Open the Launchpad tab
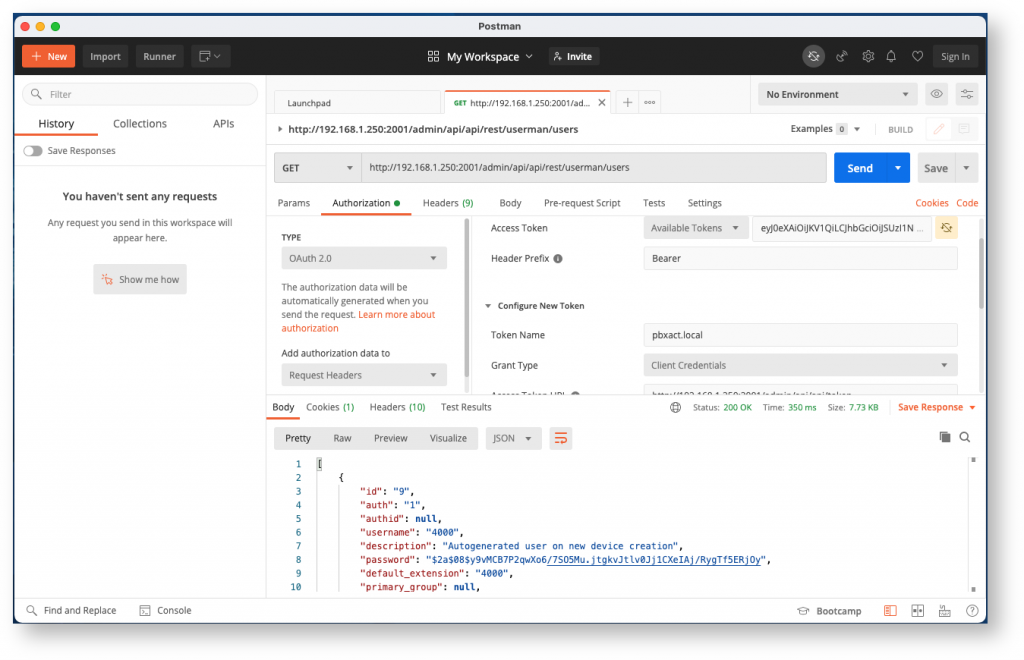Viewport: 1024px width, 660px height. (357, 102)
